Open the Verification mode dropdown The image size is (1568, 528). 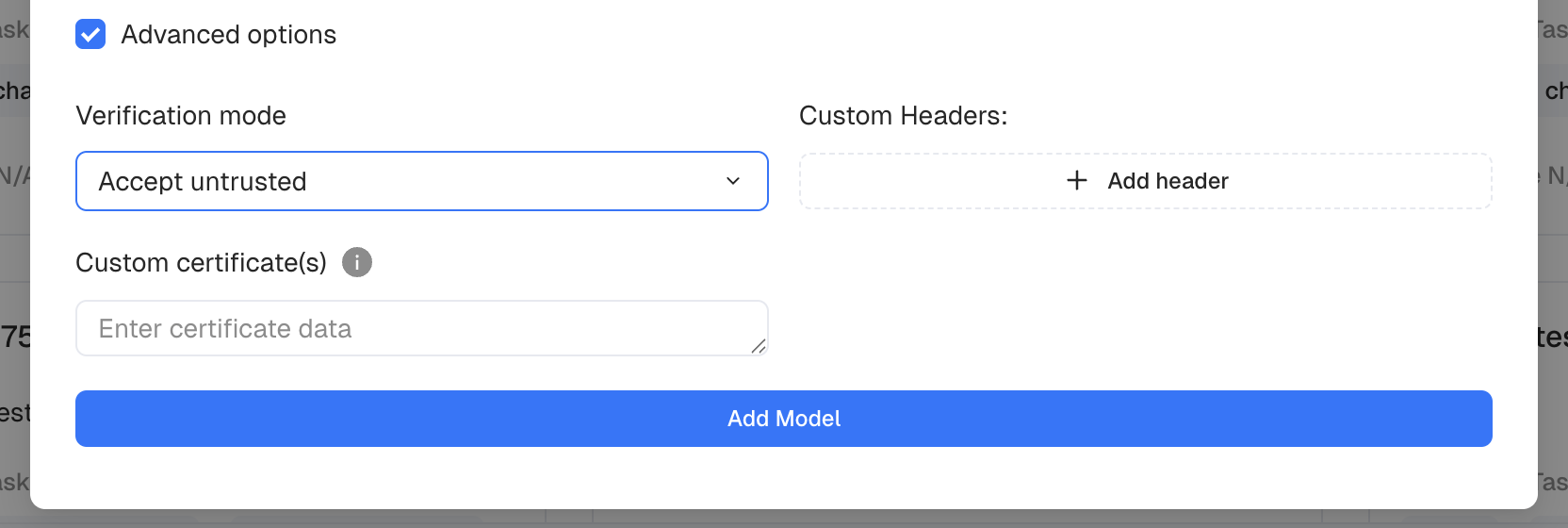point(422,181)
